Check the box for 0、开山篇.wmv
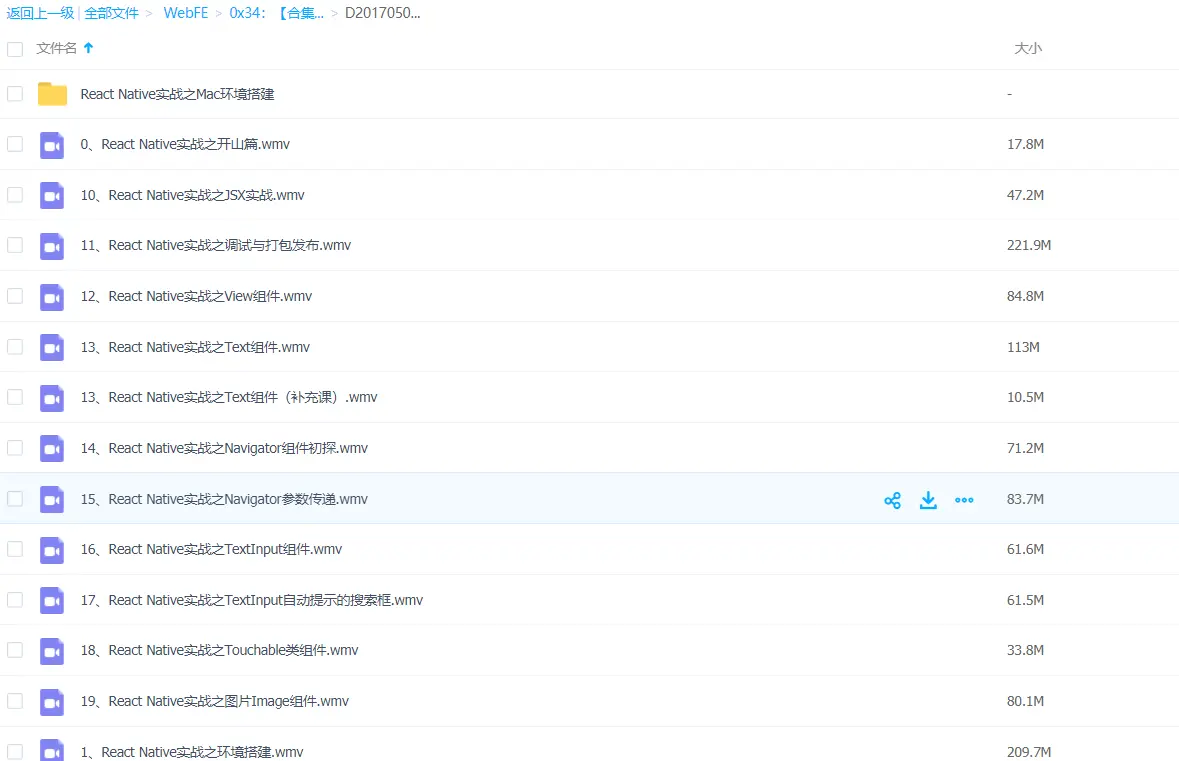This screenshot has width=1179, height=761. pos(15,144)
